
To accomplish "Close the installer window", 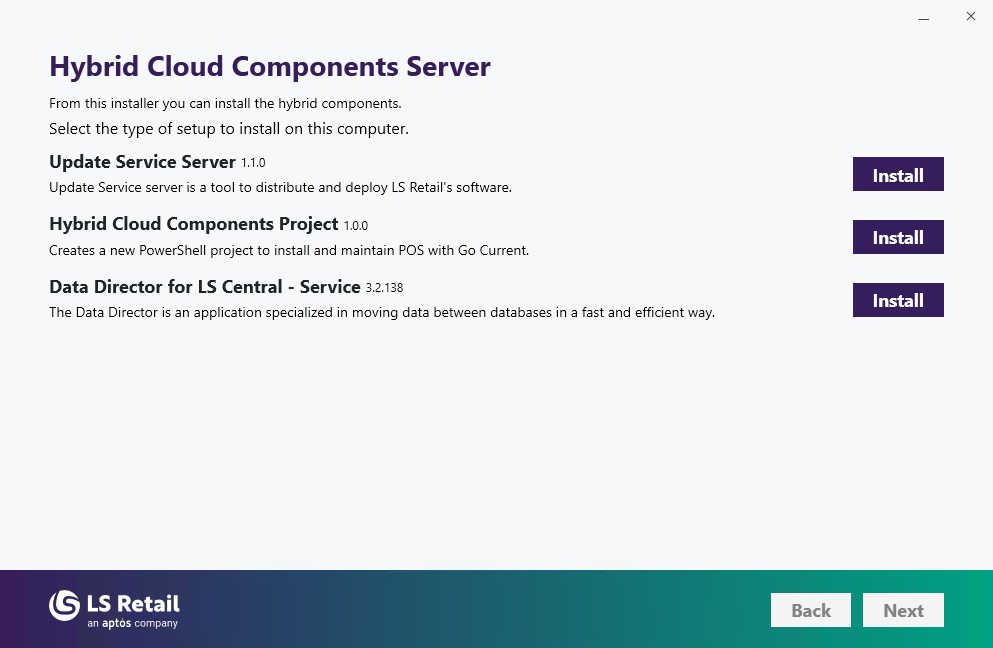I will click(x=970, y=17).
